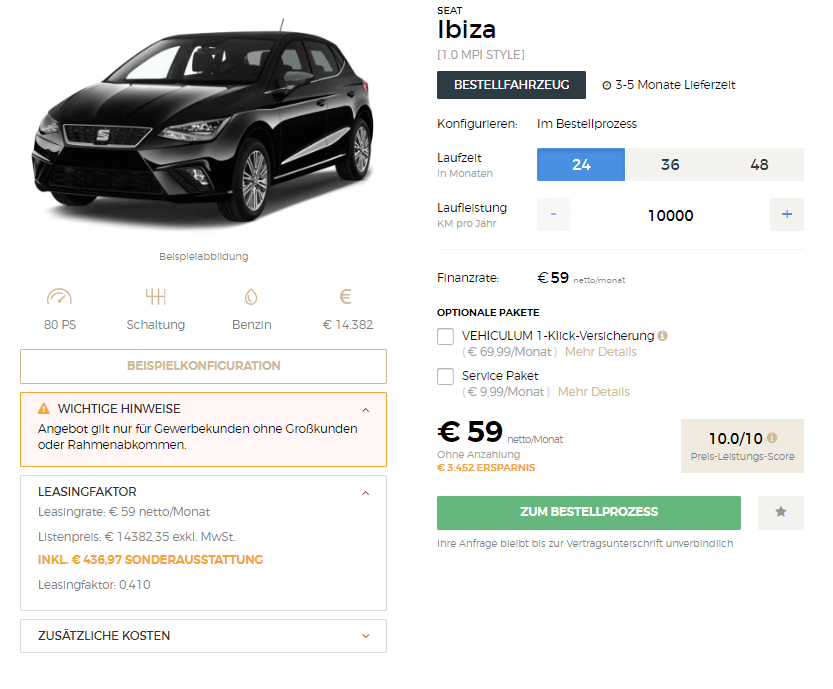833x689 pixels.
Task: Click the fuel drop Benzin icon
Action: [x=251, y=296]
